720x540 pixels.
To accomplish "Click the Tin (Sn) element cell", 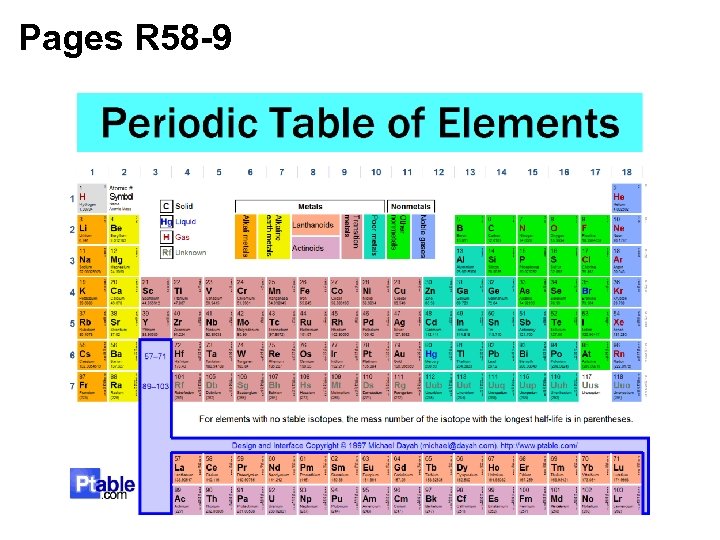I will 501,324.
